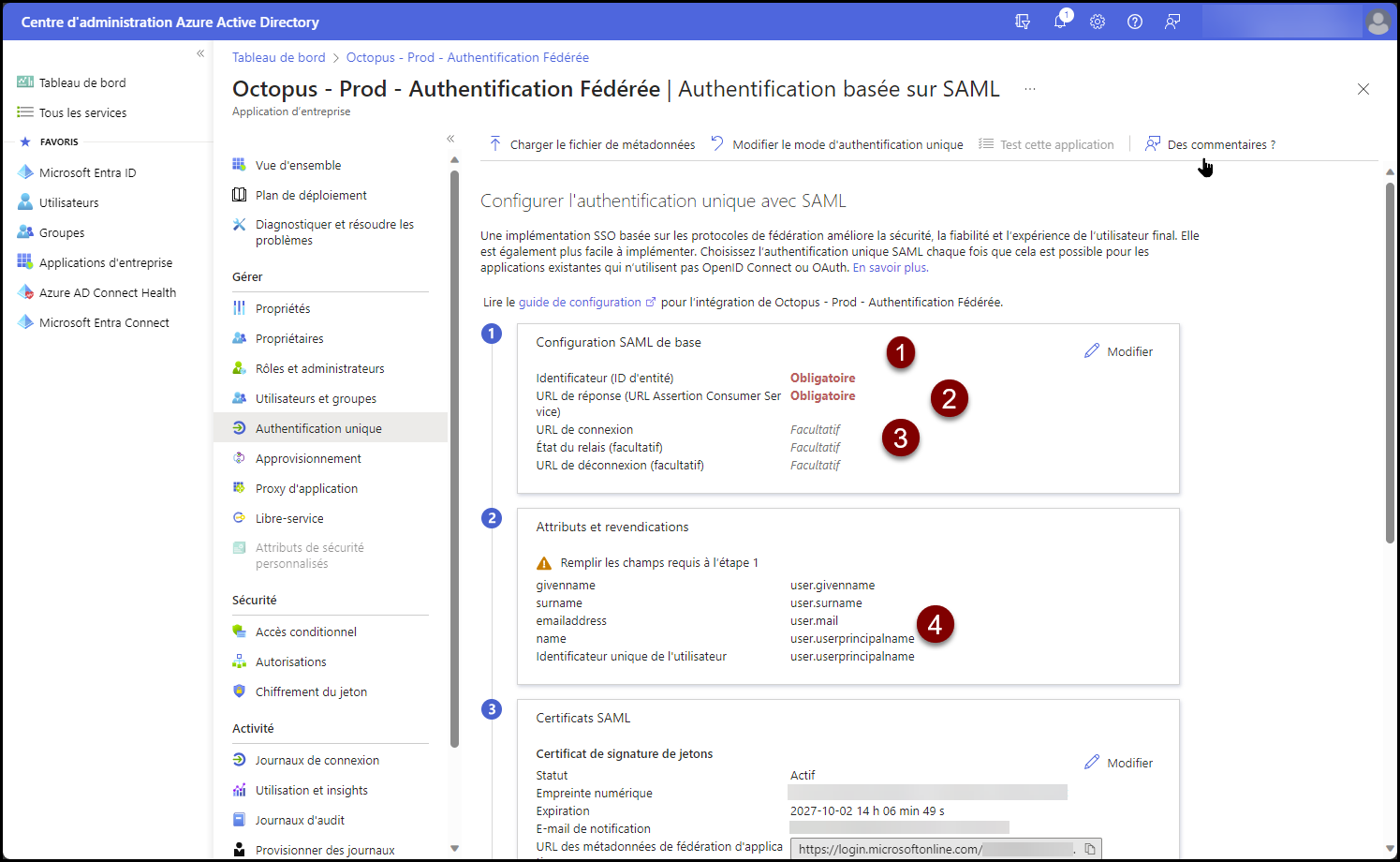The height and width of the screenshot is (862, 1400).
Task: Copy the federation metadata URL
Action: coord(1090,849)
